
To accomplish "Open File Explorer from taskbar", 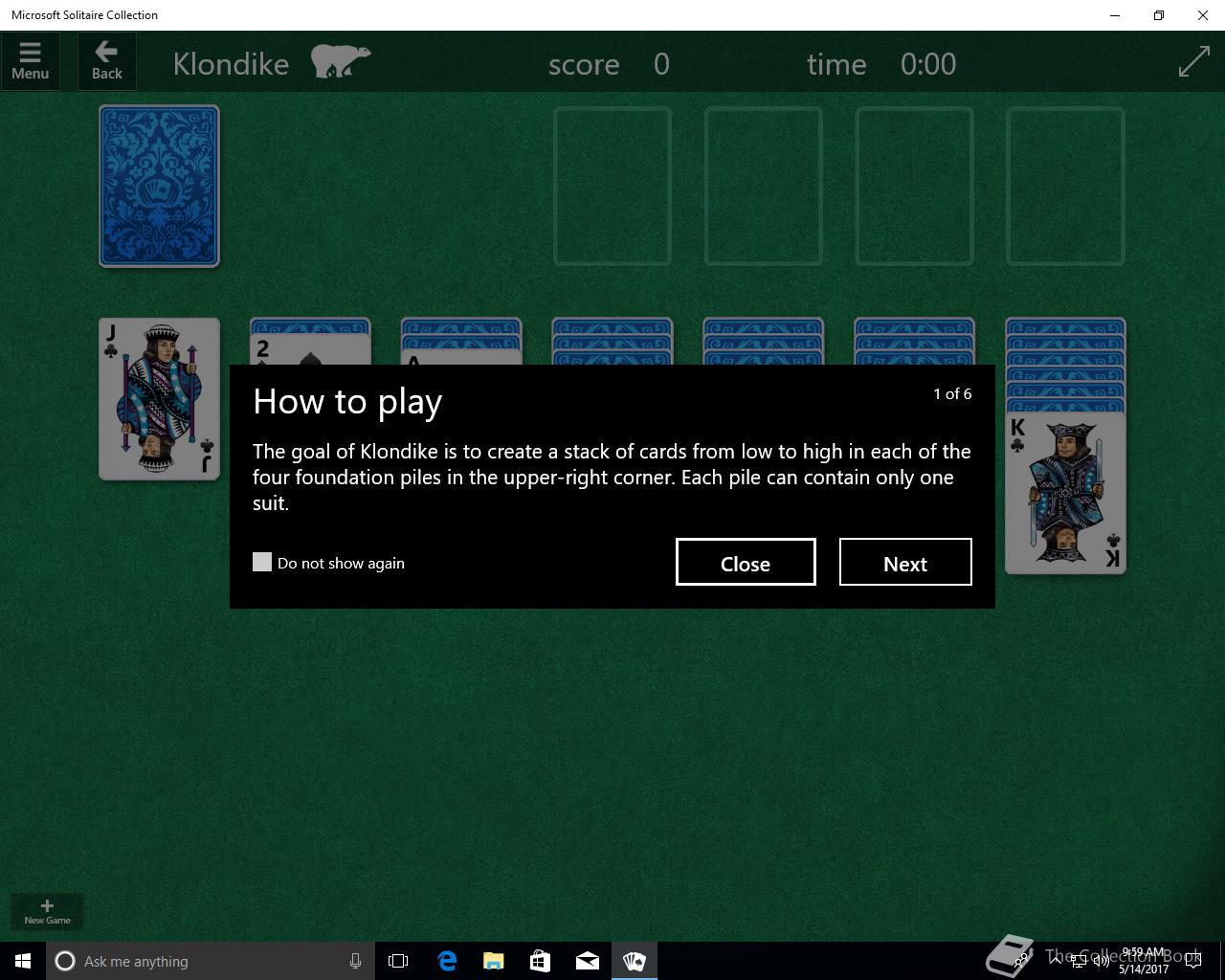I will click(x=494, y=961).
